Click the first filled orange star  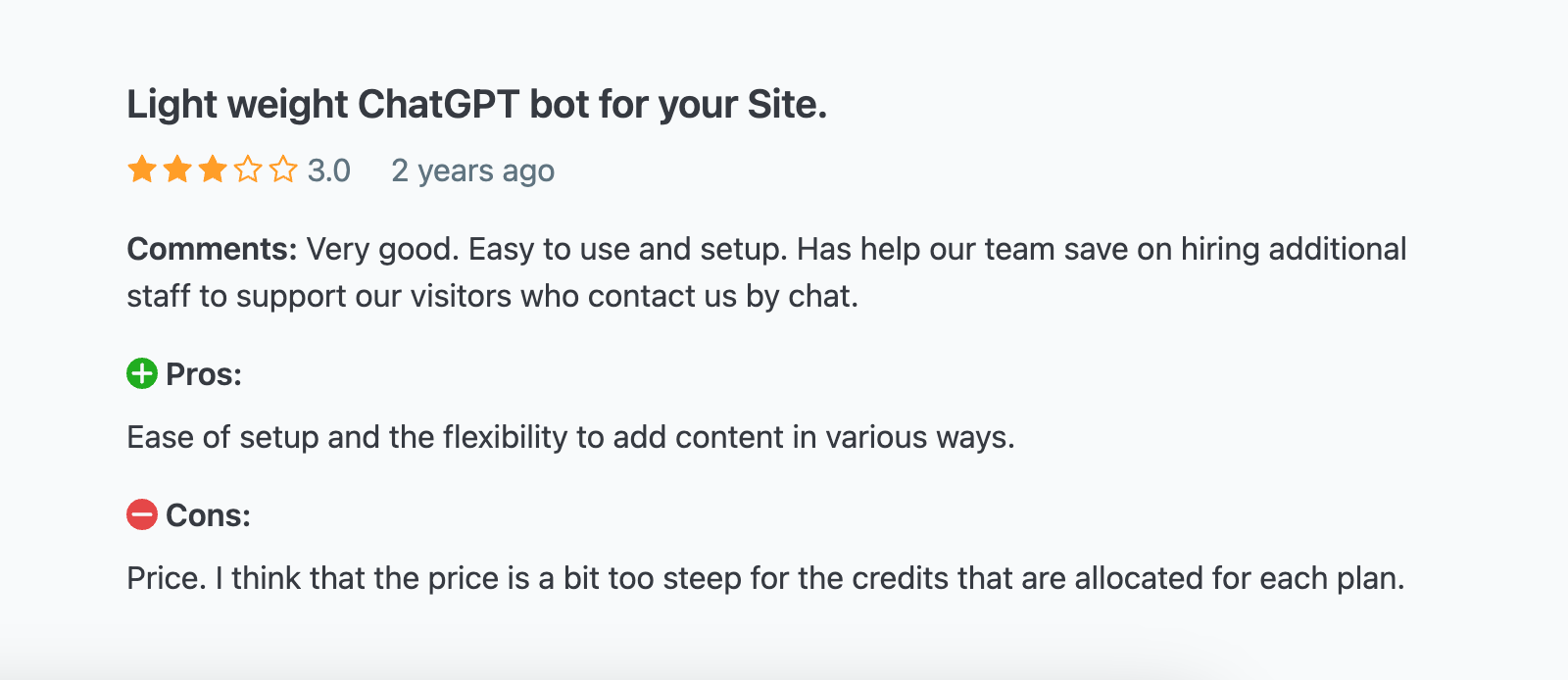pyautogui.click(x=142, y=170)
